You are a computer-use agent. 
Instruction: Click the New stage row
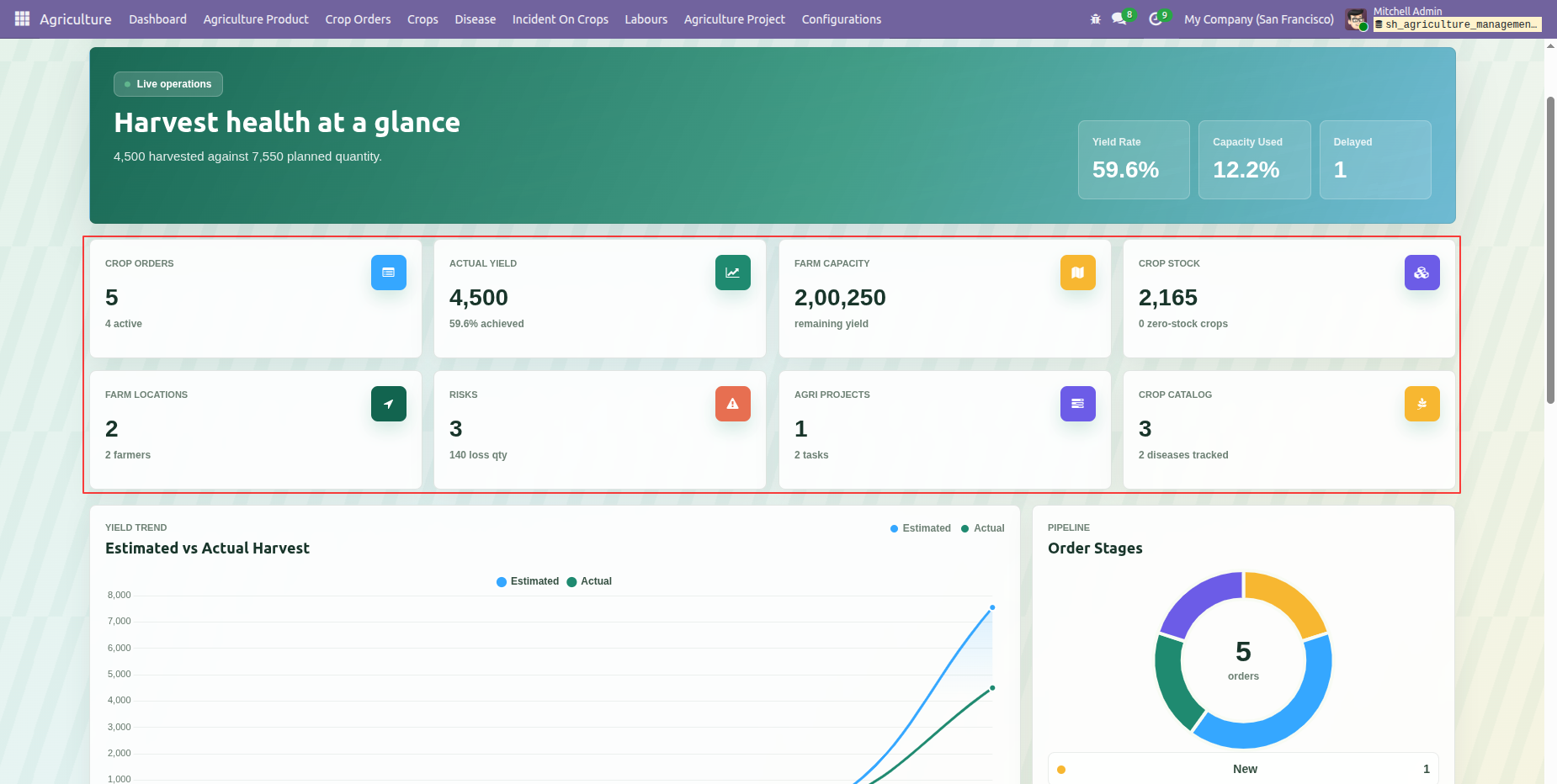coord(1243,769)
